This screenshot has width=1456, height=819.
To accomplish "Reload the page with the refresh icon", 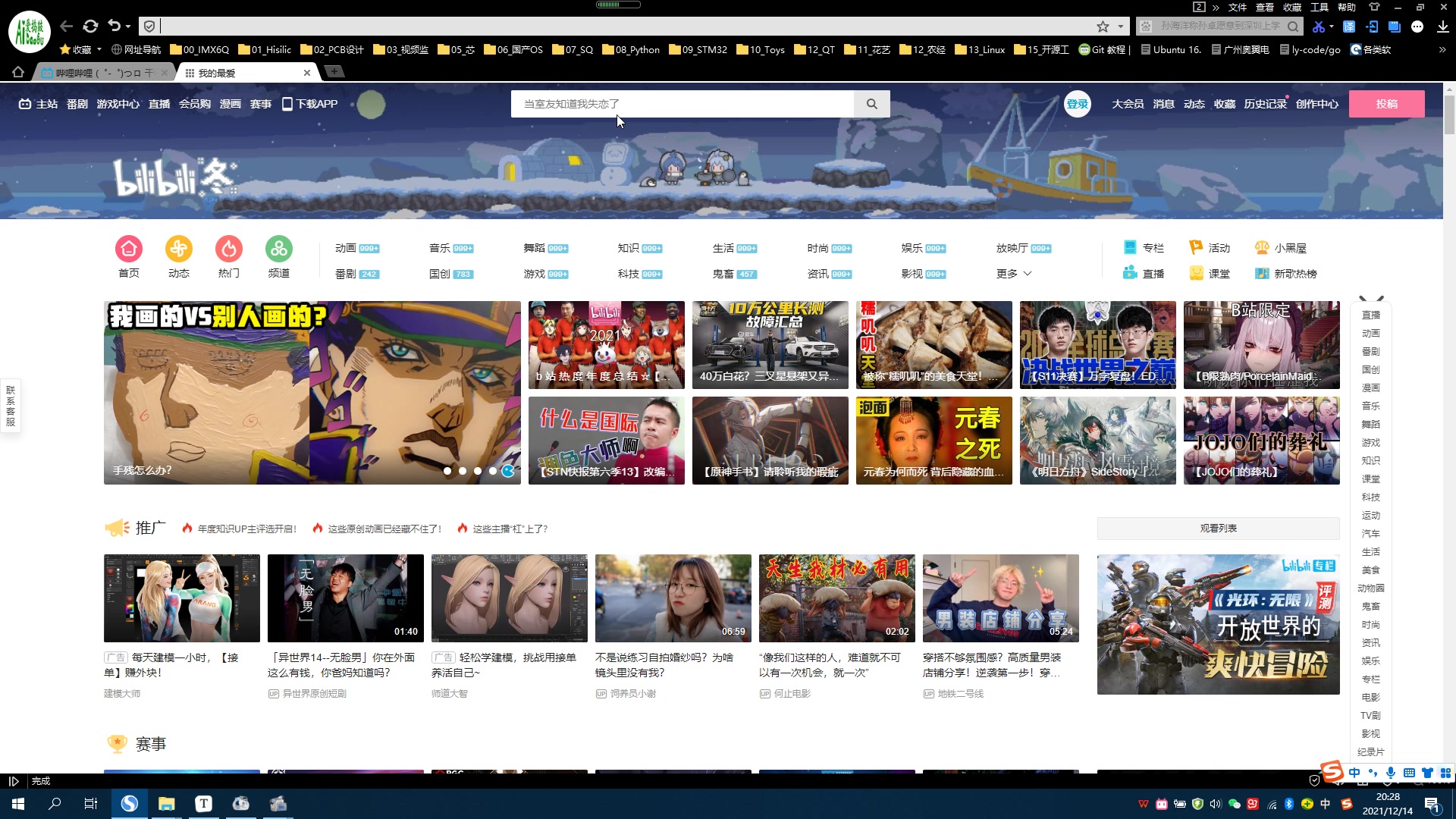I will tap(90, 27).
